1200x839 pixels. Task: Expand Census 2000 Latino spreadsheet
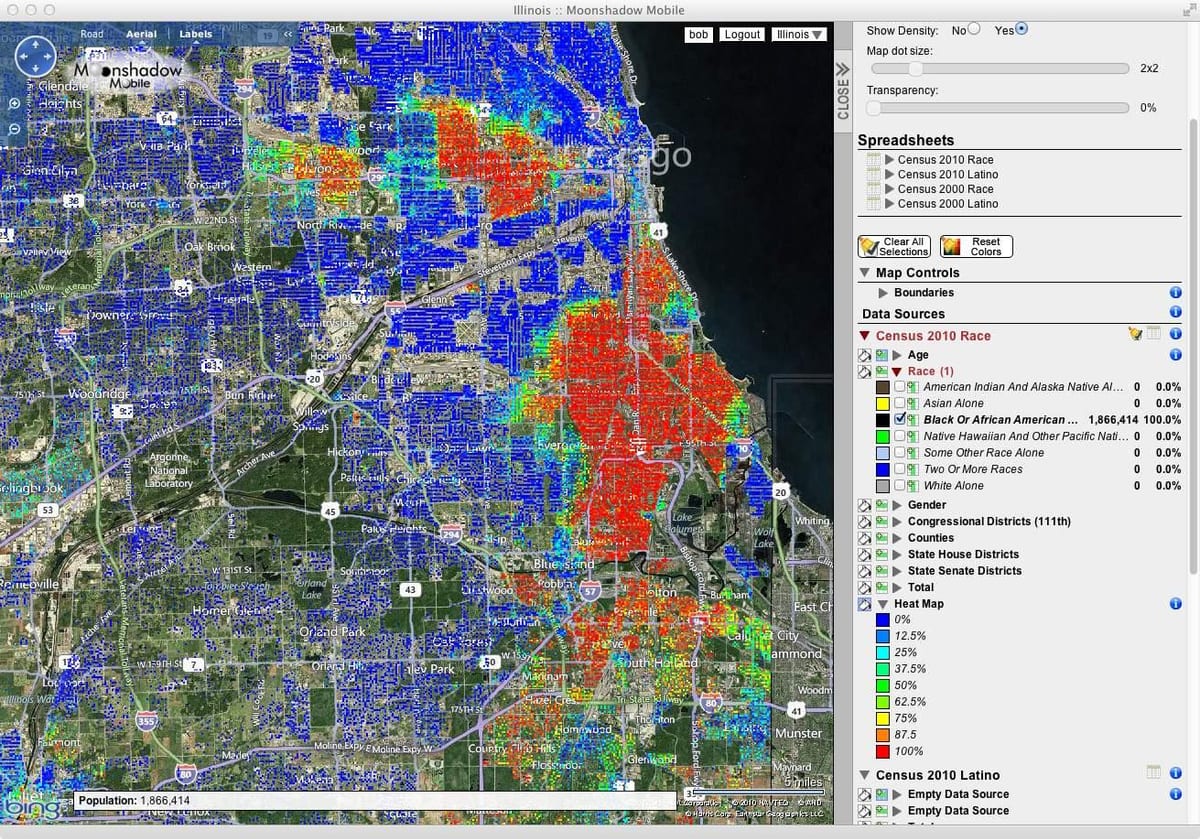point(890,203)
